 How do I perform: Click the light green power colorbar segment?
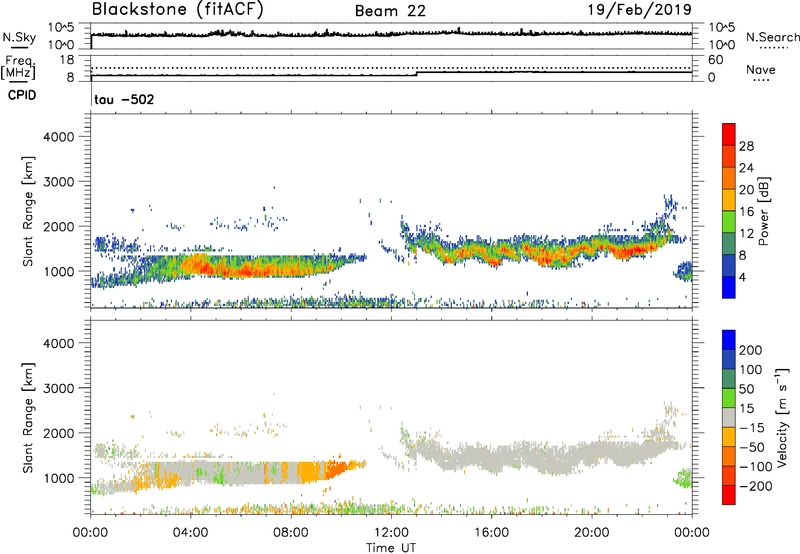click(729, 221)
